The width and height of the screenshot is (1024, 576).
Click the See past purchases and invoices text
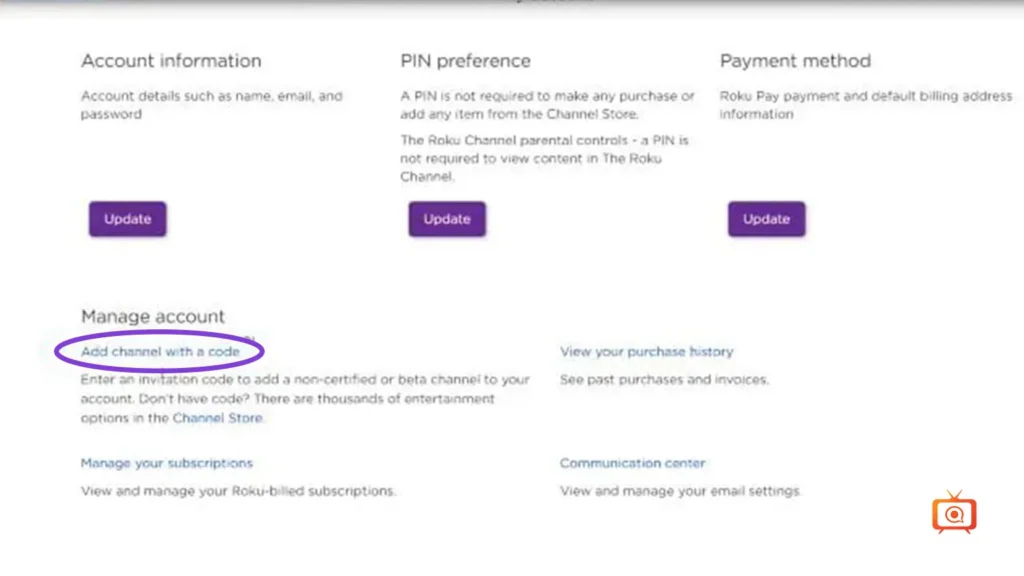pyautogui.click(x=664, y=379)
